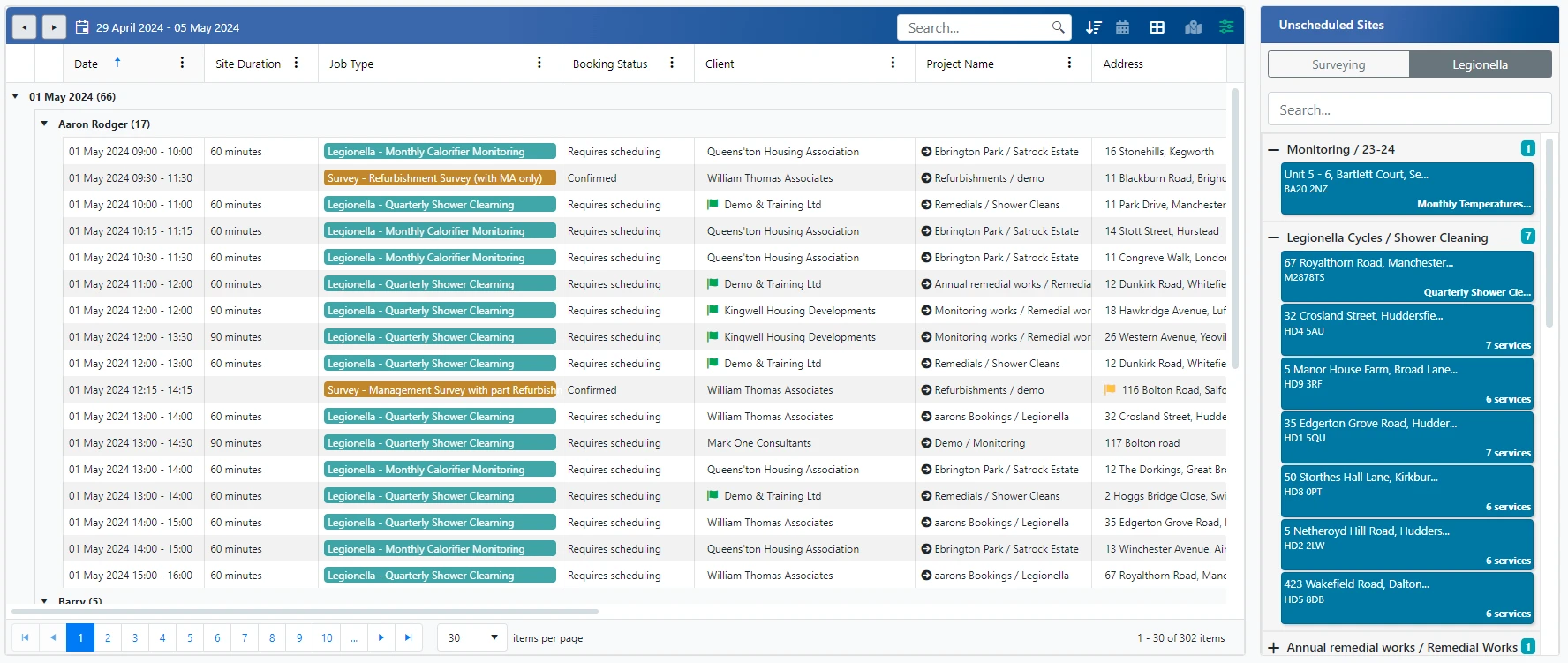Click the unscheduled sites search field
Image resolution: width=1568 pixels, height=663 pixels.
coord(1409,109)
